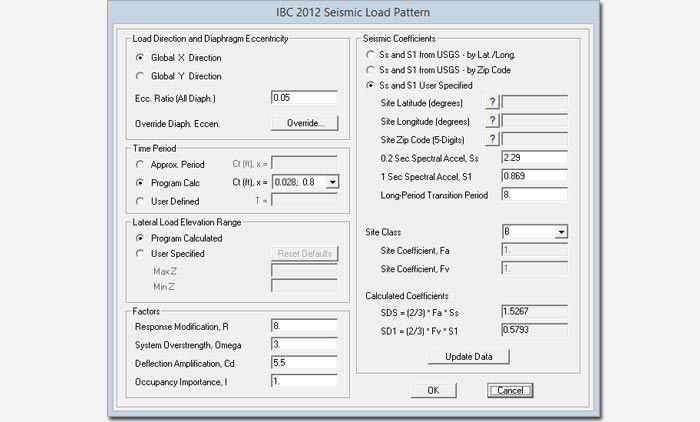Click the Long-Period Transition Period field
Screen dimensions: 700x422
click(x=535, y=194)
